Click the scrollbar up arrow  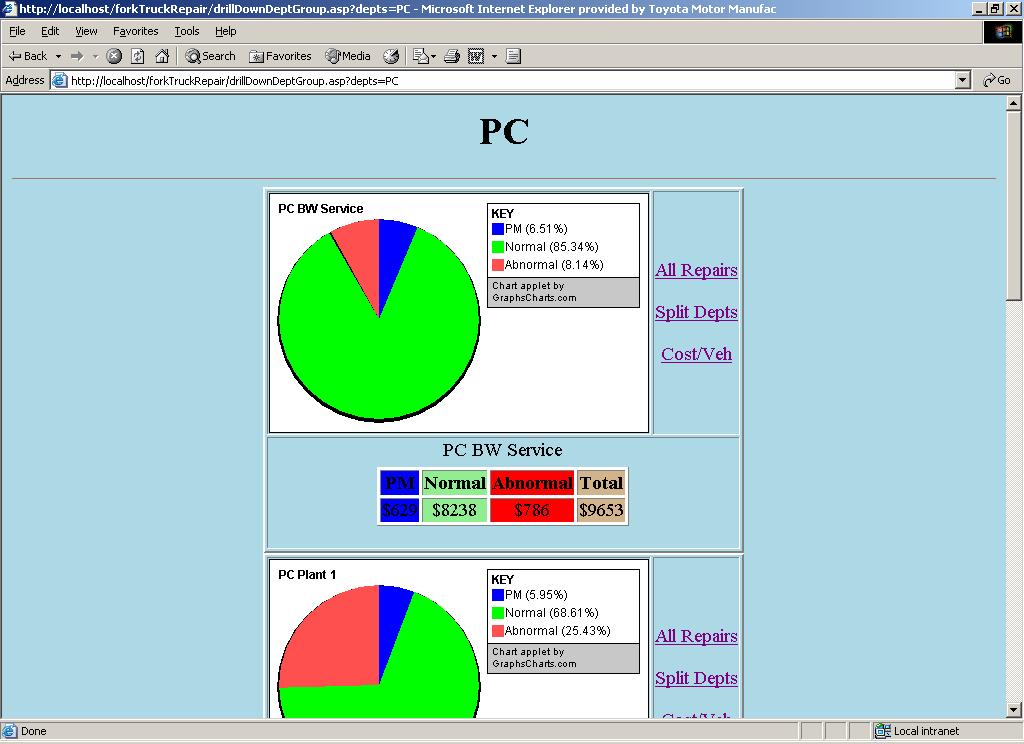(x=1014, y=103)
